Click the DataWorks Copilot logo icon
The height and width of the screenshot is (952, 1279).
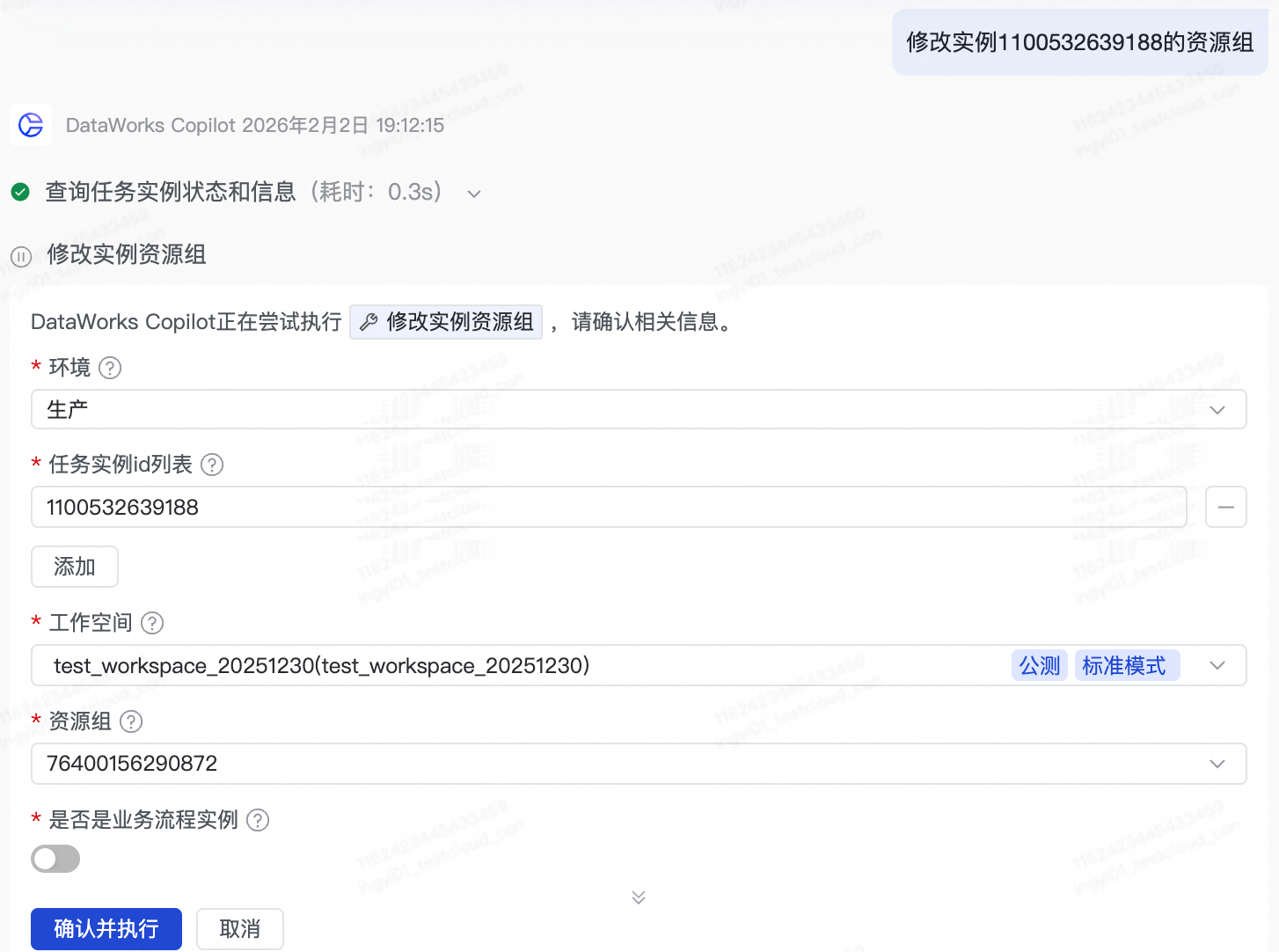[31, 125]
